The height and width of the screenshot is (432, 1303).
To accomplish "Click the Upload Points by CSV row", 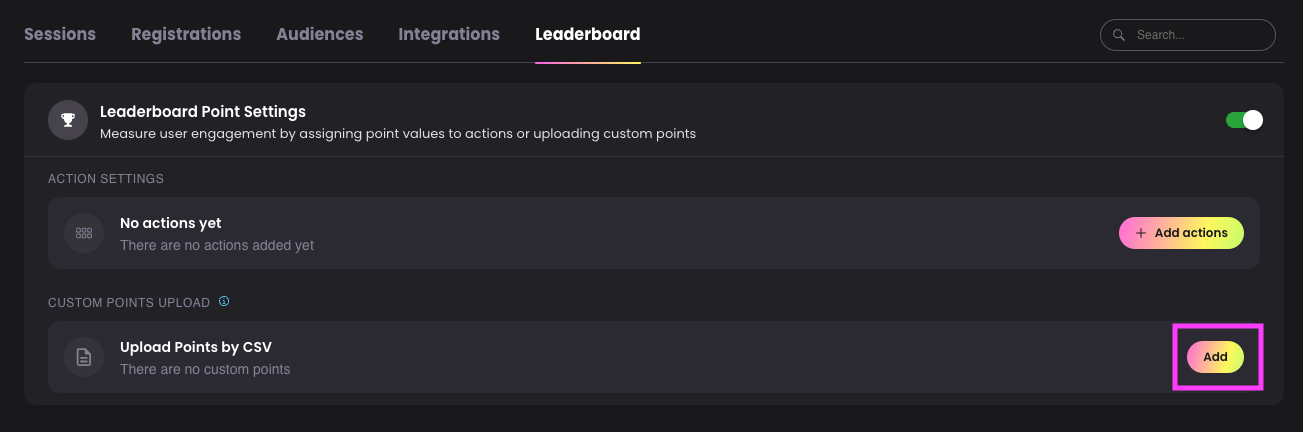I will (x=654, y=357).
